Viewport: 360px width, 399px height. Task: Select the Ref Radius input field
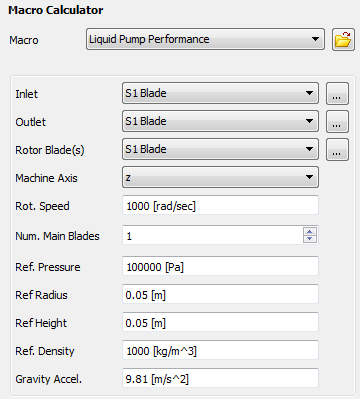tap(220, 294)
